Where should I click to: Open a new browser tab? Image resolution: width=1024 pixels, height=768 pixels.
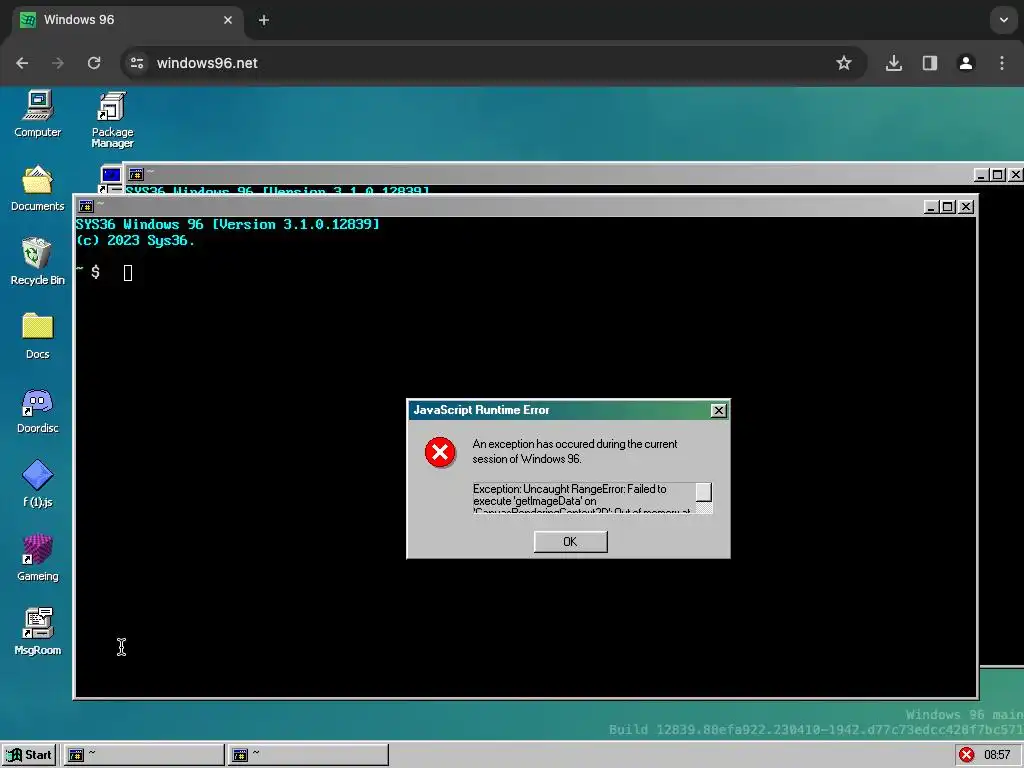pos(264,20)
